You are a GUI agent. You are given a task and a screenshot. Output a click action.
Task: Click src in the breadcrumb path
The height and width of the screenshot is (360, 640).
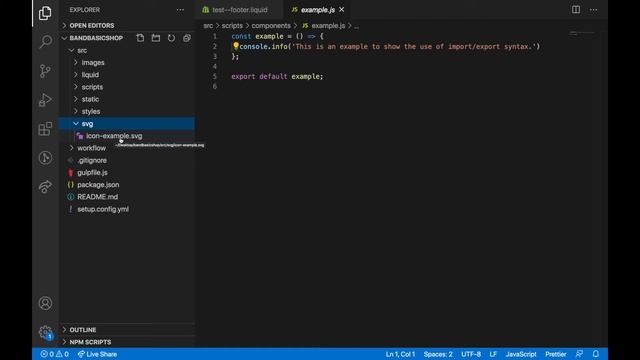click(x=208, y=26)
